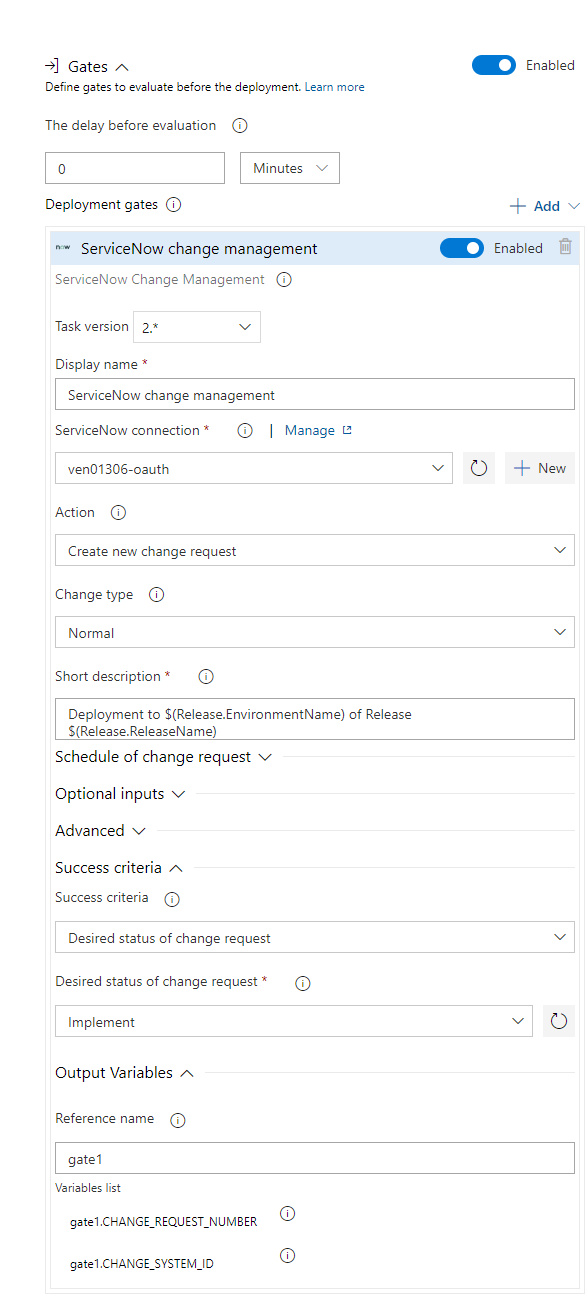The height and width of the screenshot is (1295, 587).
Task: Refresh the desired status options
Action: 559,1021
